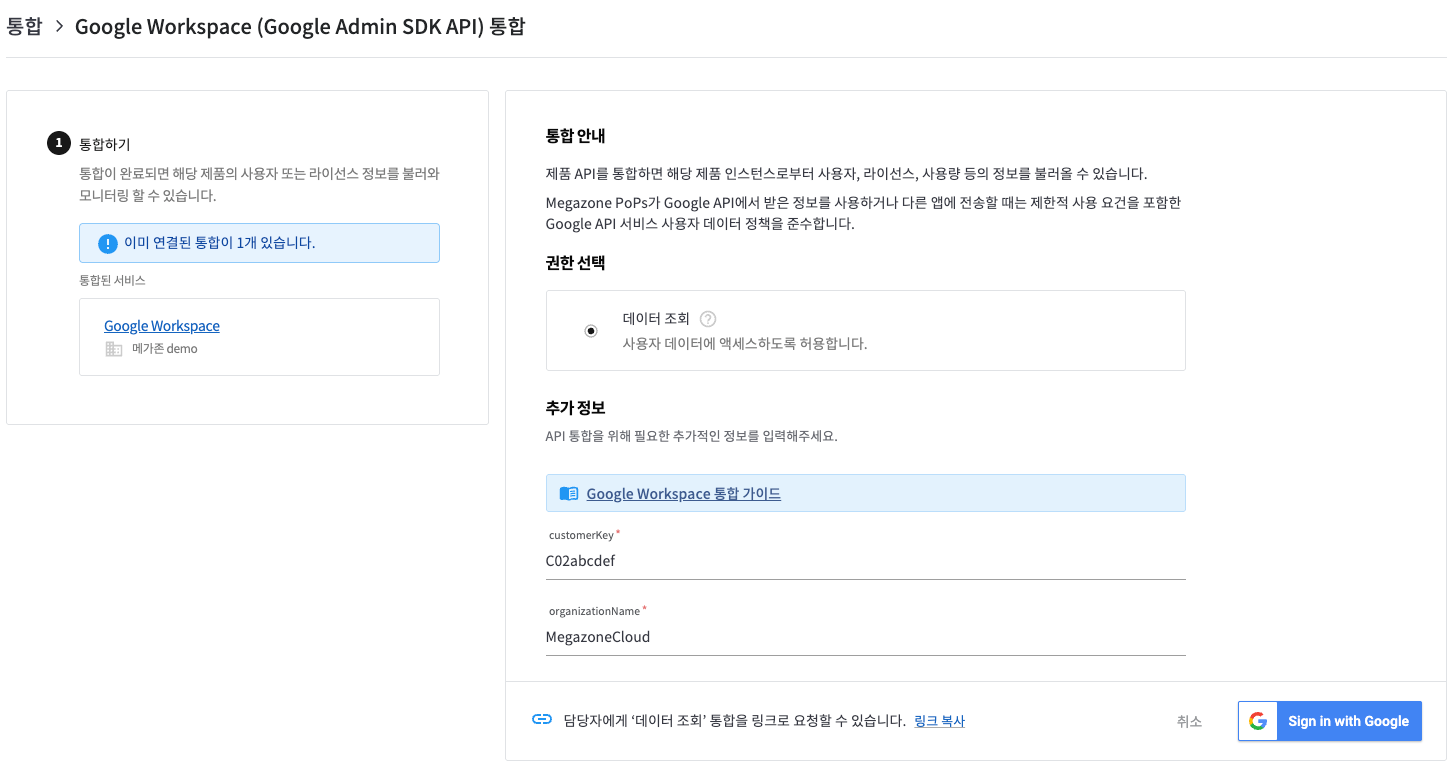Open the Google Workspace integrated service link
Screen dimensions: 1452x769
(x=162, y=326)
